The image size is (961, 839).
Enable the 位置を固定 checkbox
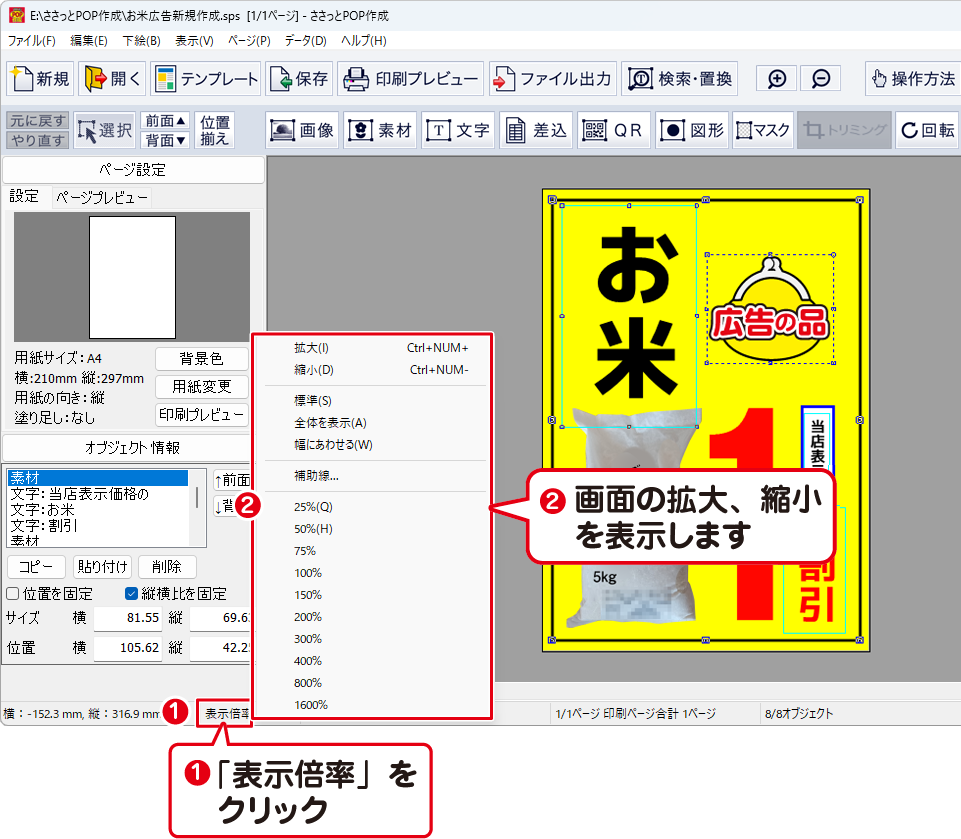[13, 594]
